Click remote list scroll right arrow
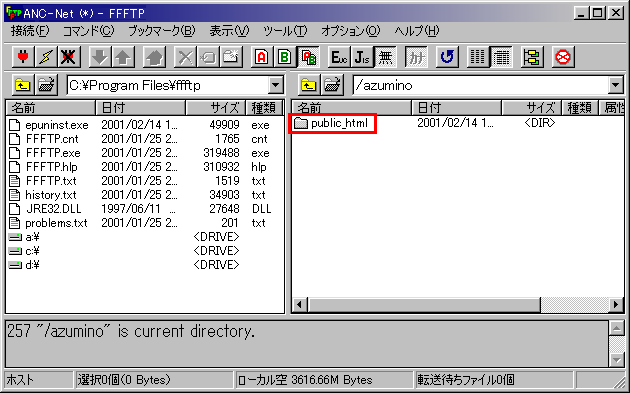Viewport: 630px width, 393px height. pyautogui.click(x=616, y=305)
